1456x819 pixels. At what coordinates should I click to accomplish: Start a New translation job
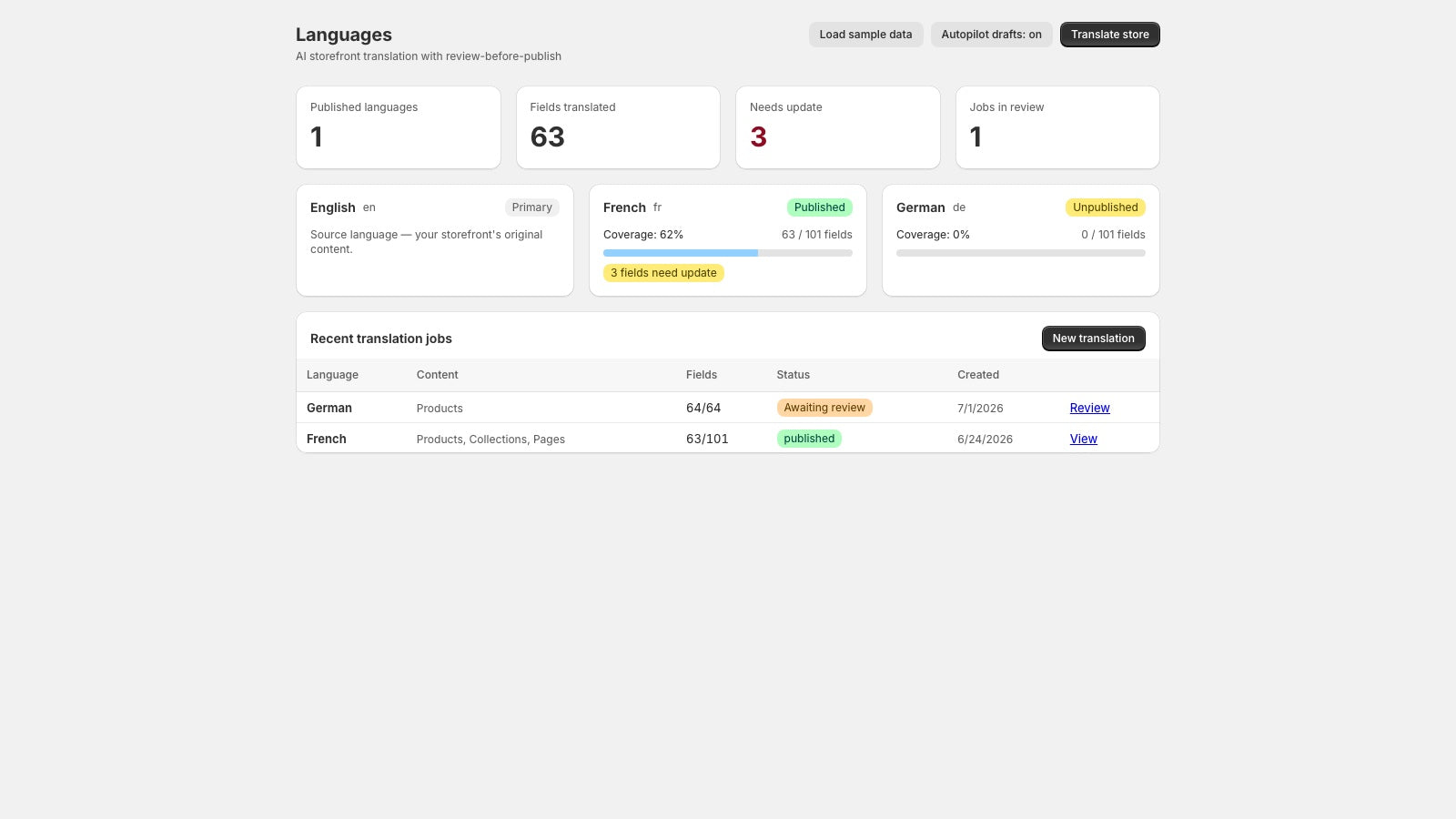[x=1093, y=339]
